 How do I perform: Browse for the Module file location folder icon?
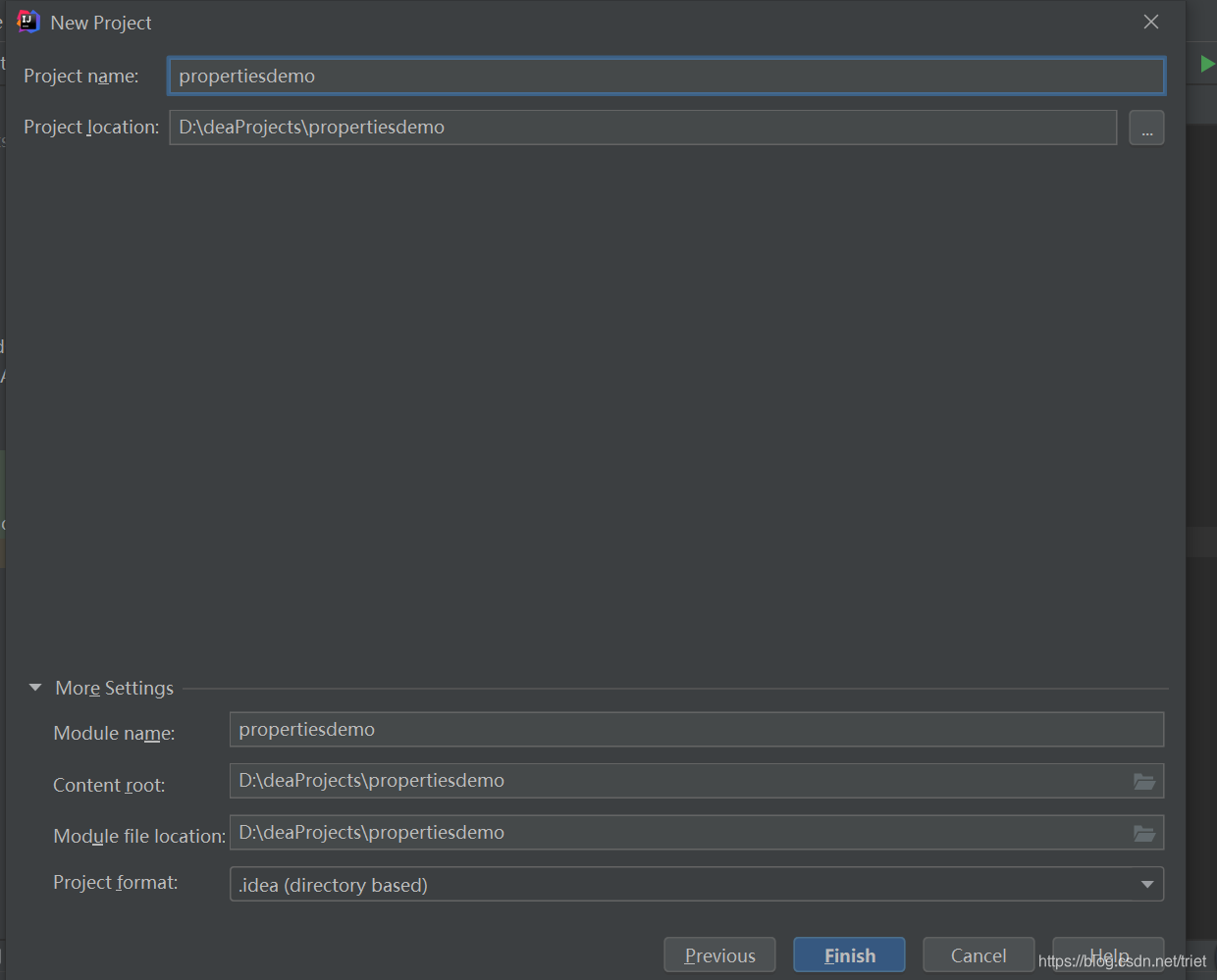pyautogui.click(x=1144, y=834)
